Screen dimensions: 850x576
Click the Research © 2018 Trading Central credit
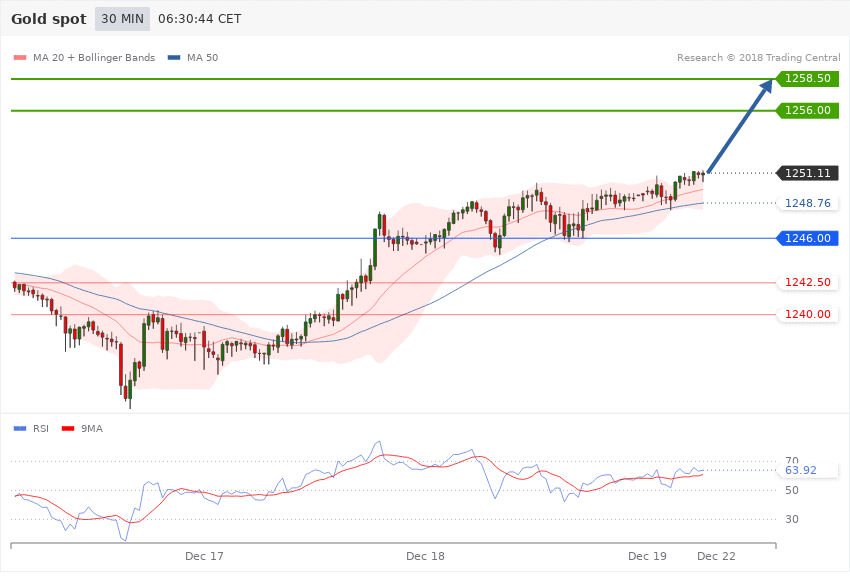click(x=758, y=57)
